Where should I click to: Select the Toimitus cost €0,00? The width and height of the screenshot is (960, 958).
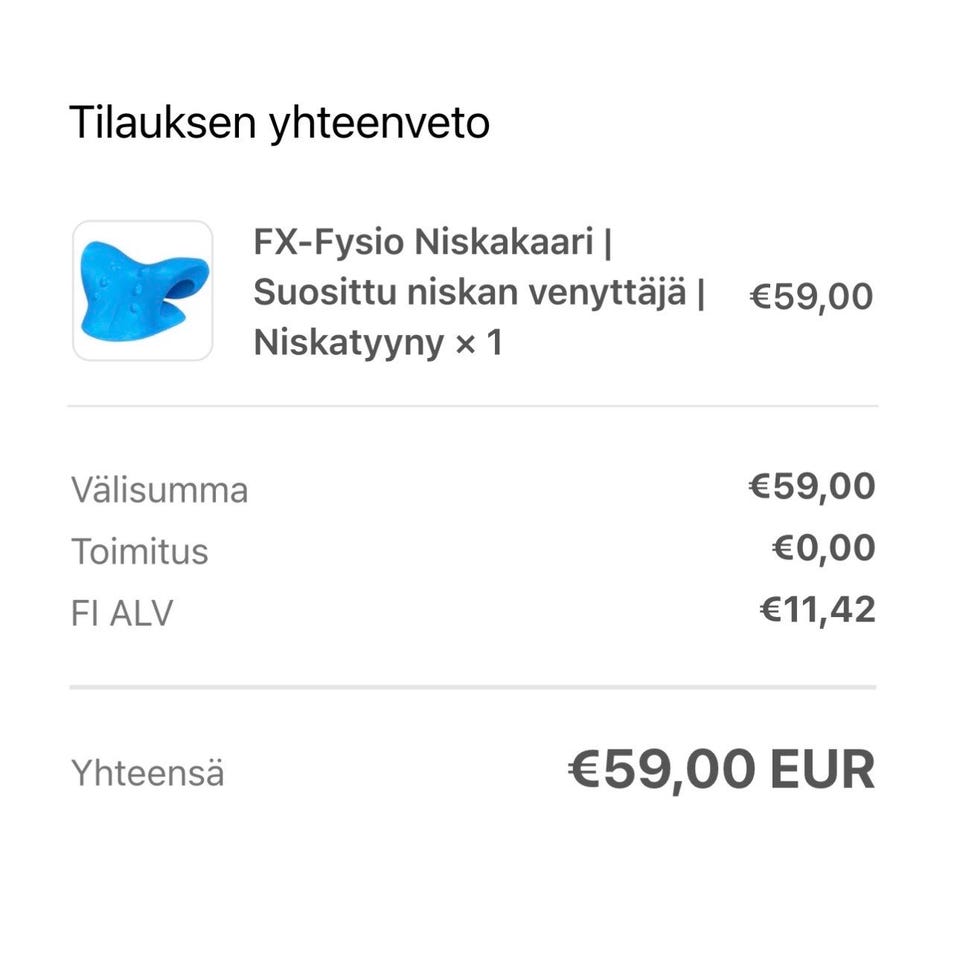(x=823, y=548)
